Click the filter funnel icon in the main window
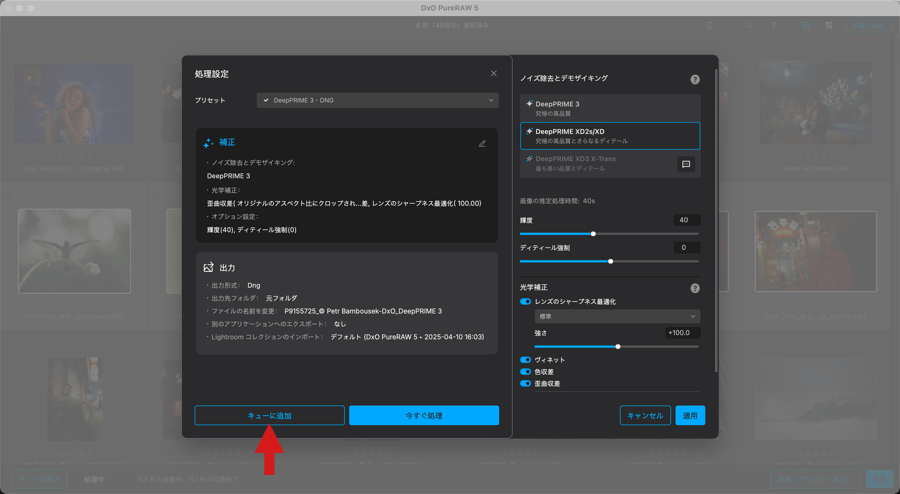 pos(774,25)
